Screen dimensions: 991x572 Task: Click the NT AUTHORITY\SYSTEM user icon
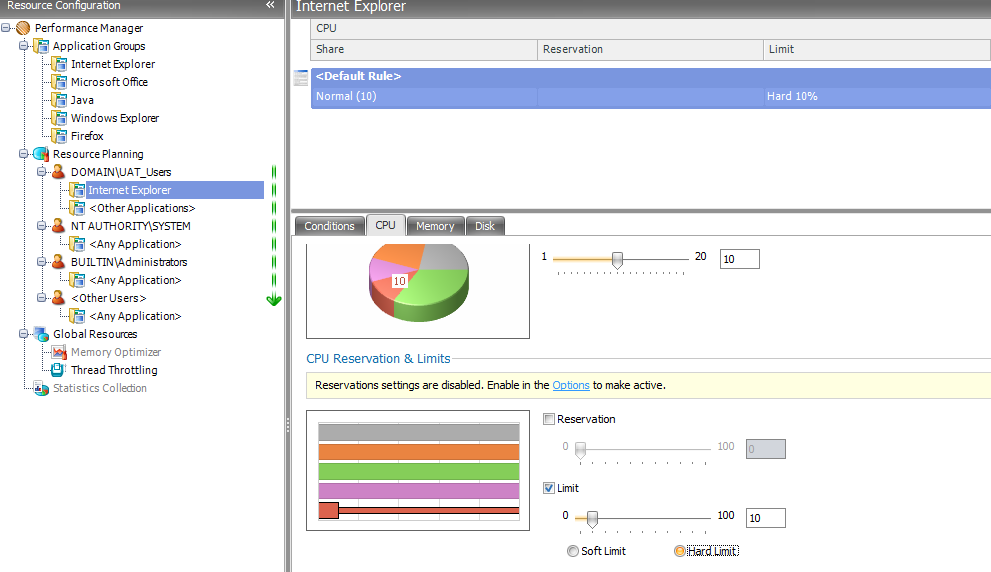(x=59, y=226)
